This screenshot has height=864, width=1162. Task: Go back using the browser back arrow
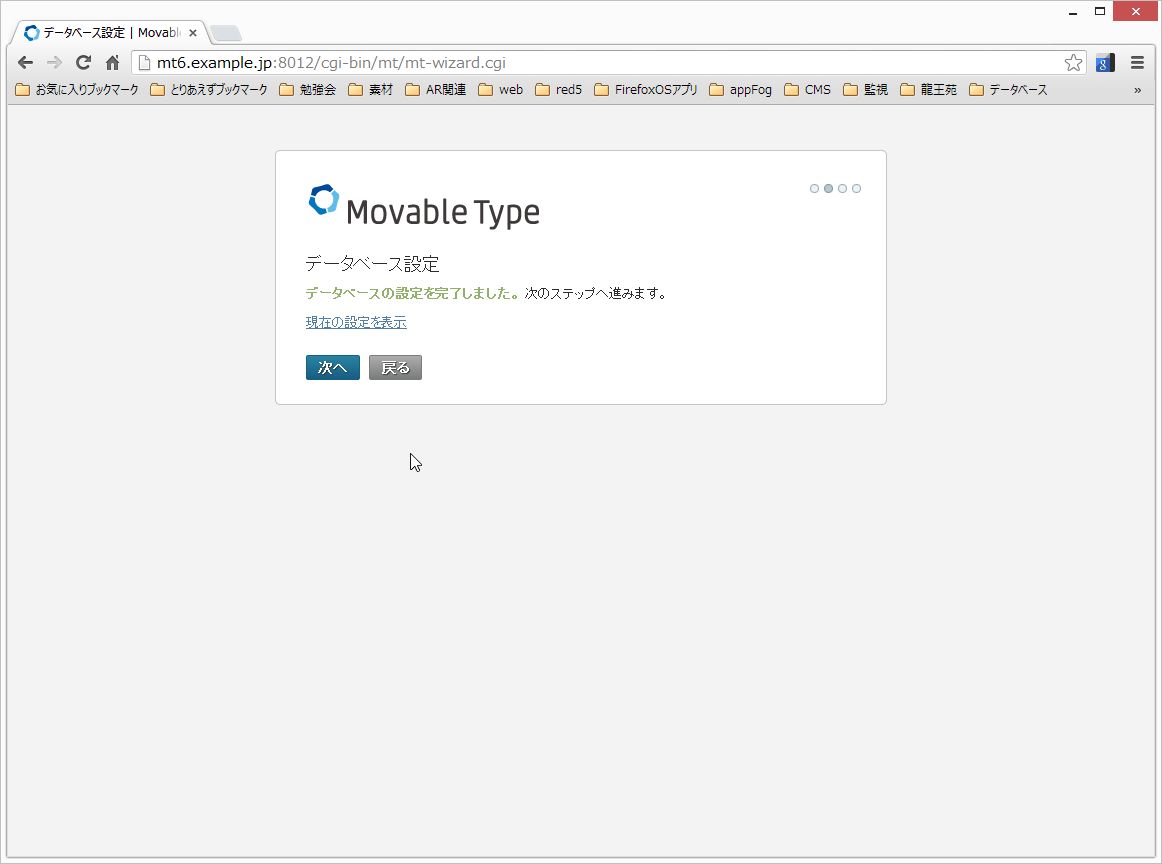(x=25, y=63)
